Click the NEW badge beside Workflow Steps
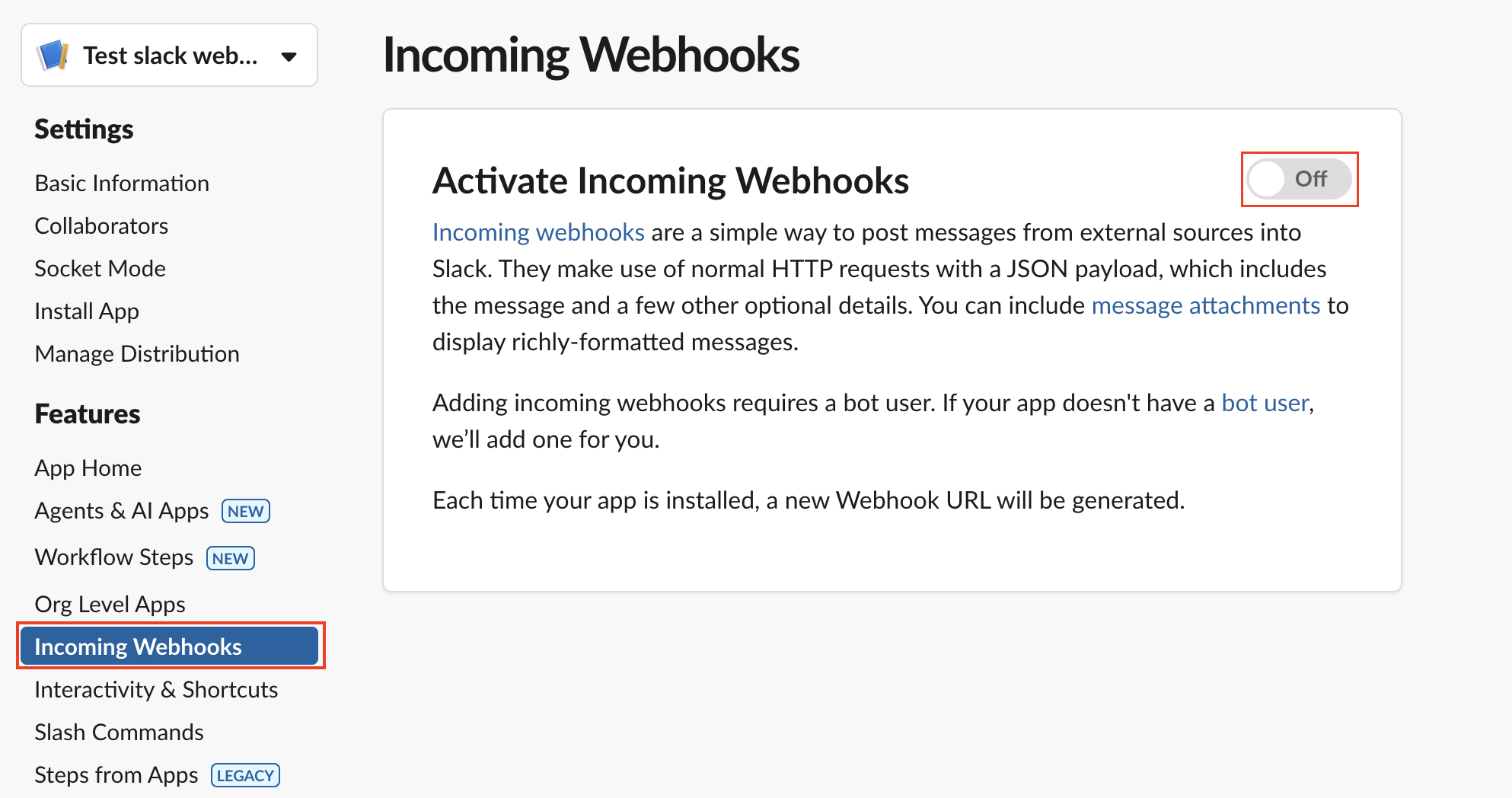This screenshot has height=798, width=1512. click(230, 558)
